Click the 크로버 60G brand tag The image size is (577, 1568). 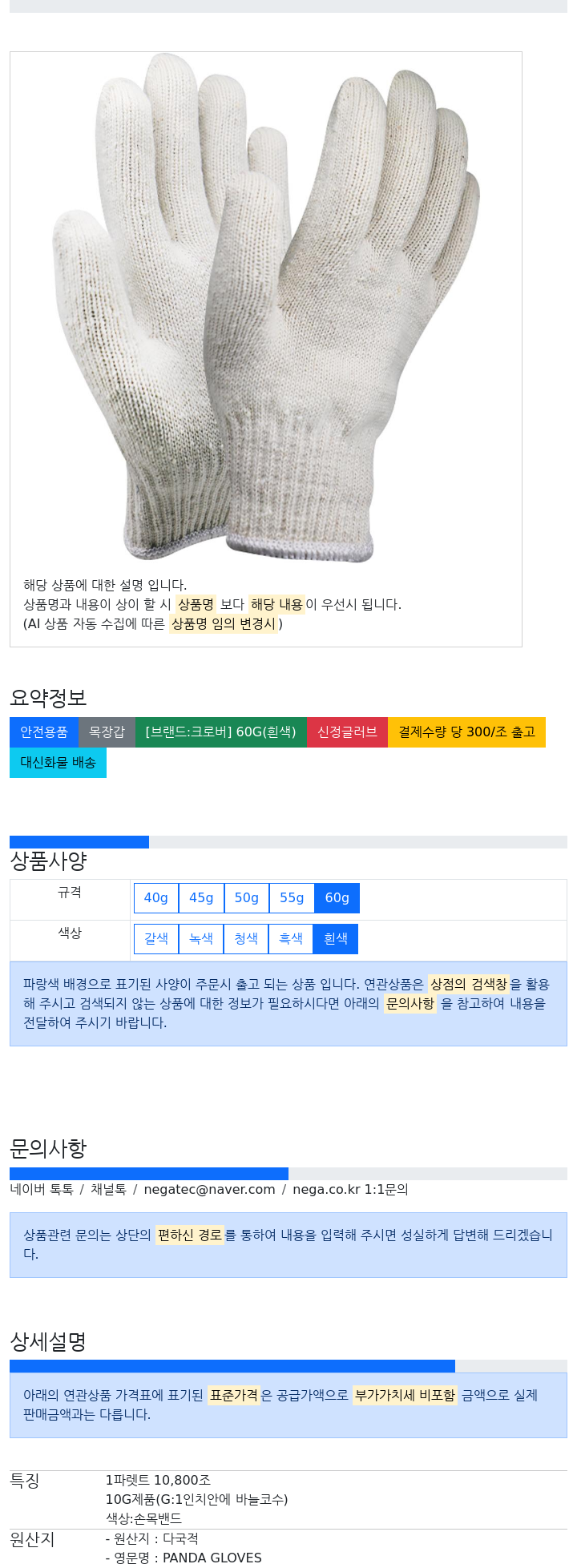[221, 732]
